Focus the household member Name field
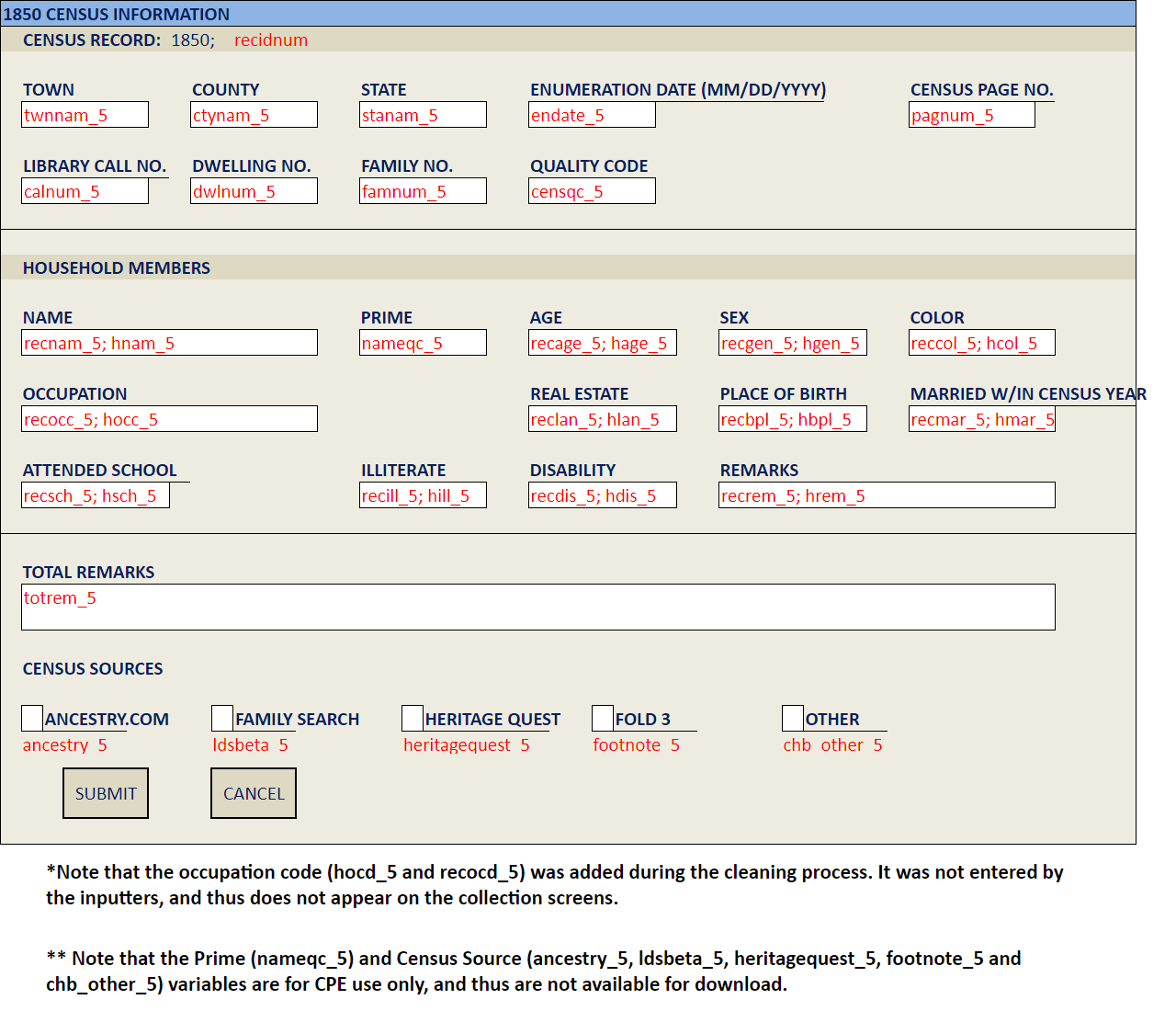This screenshot has height=1011, width=1176. (169, 343)
